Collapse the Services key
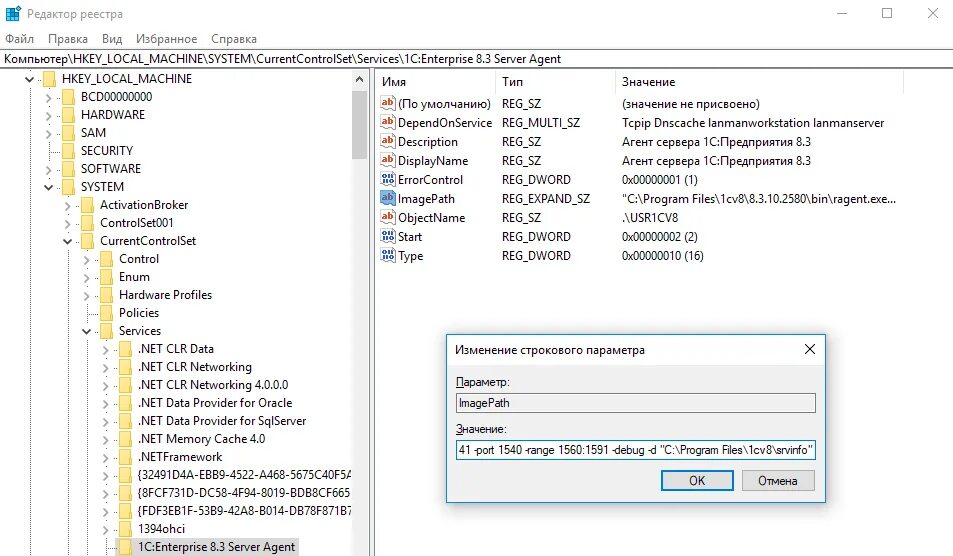This screenshot has width=953, height=556. (86, 332)
